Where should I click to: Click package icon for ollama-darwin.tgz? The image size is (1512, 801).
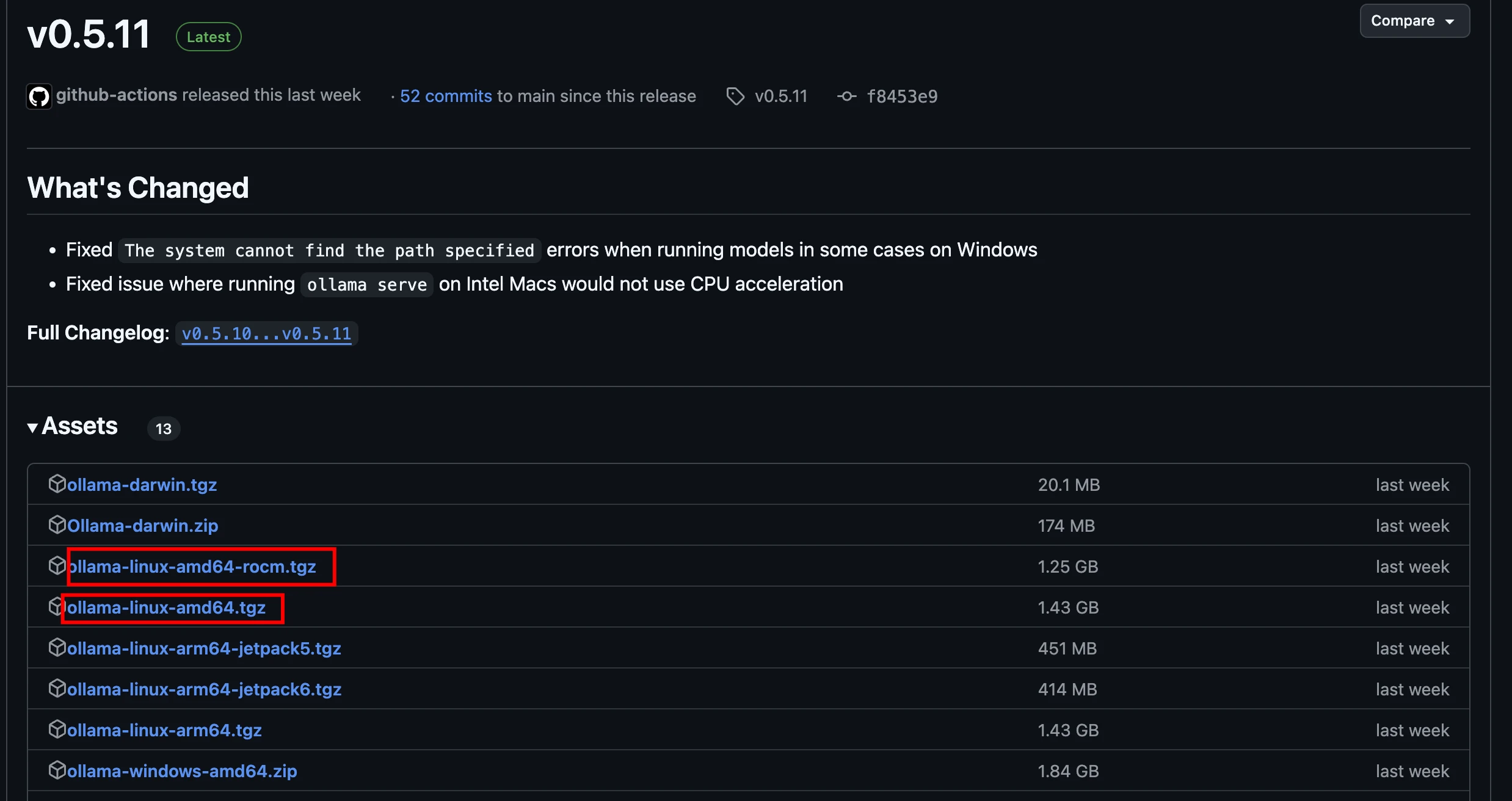[x=57, y=484]
